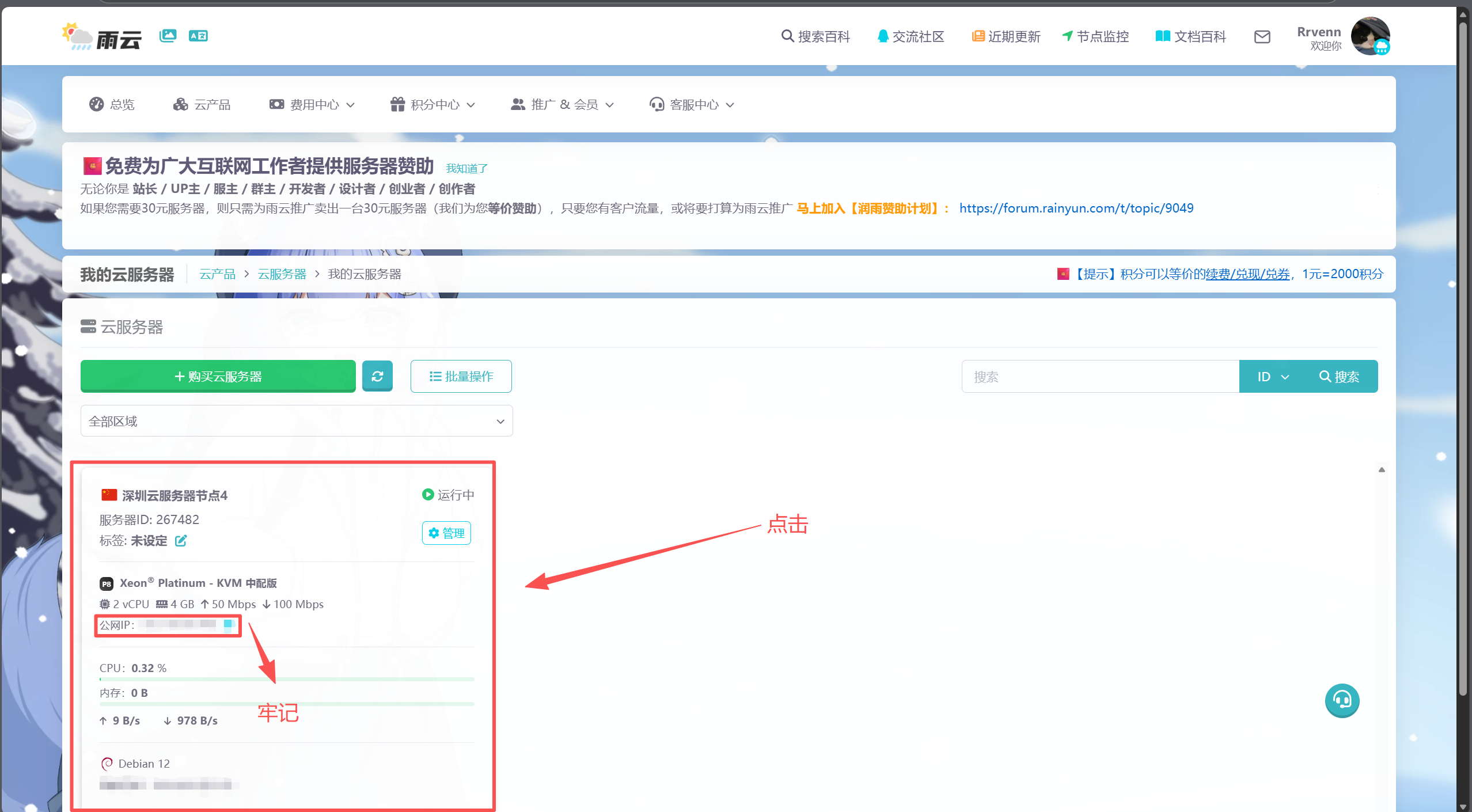Open the 云产品 menu item
The image size is (1472, 812).
click(202, 105)
